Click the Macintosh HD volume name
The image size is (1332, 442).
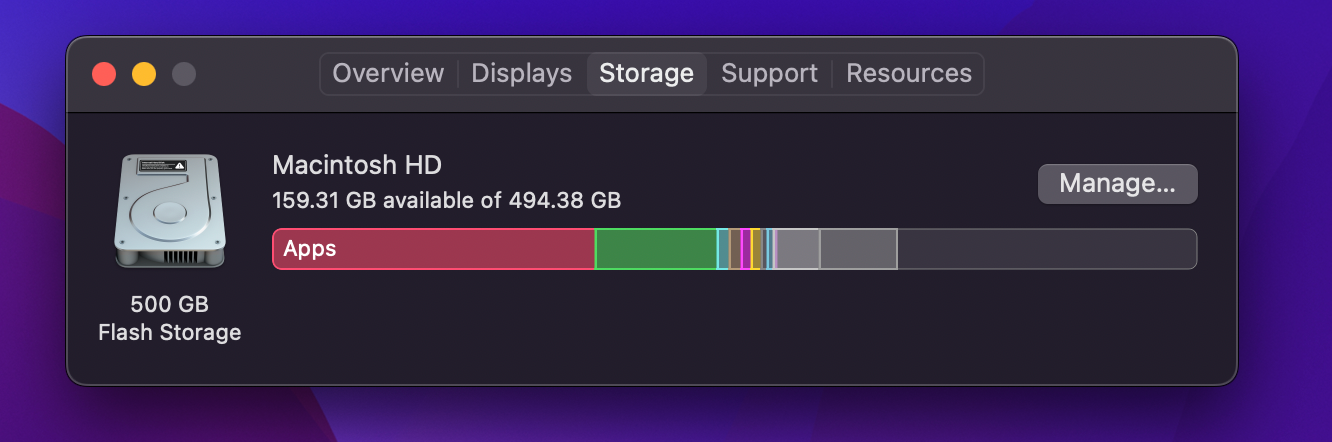click(357, 165)
